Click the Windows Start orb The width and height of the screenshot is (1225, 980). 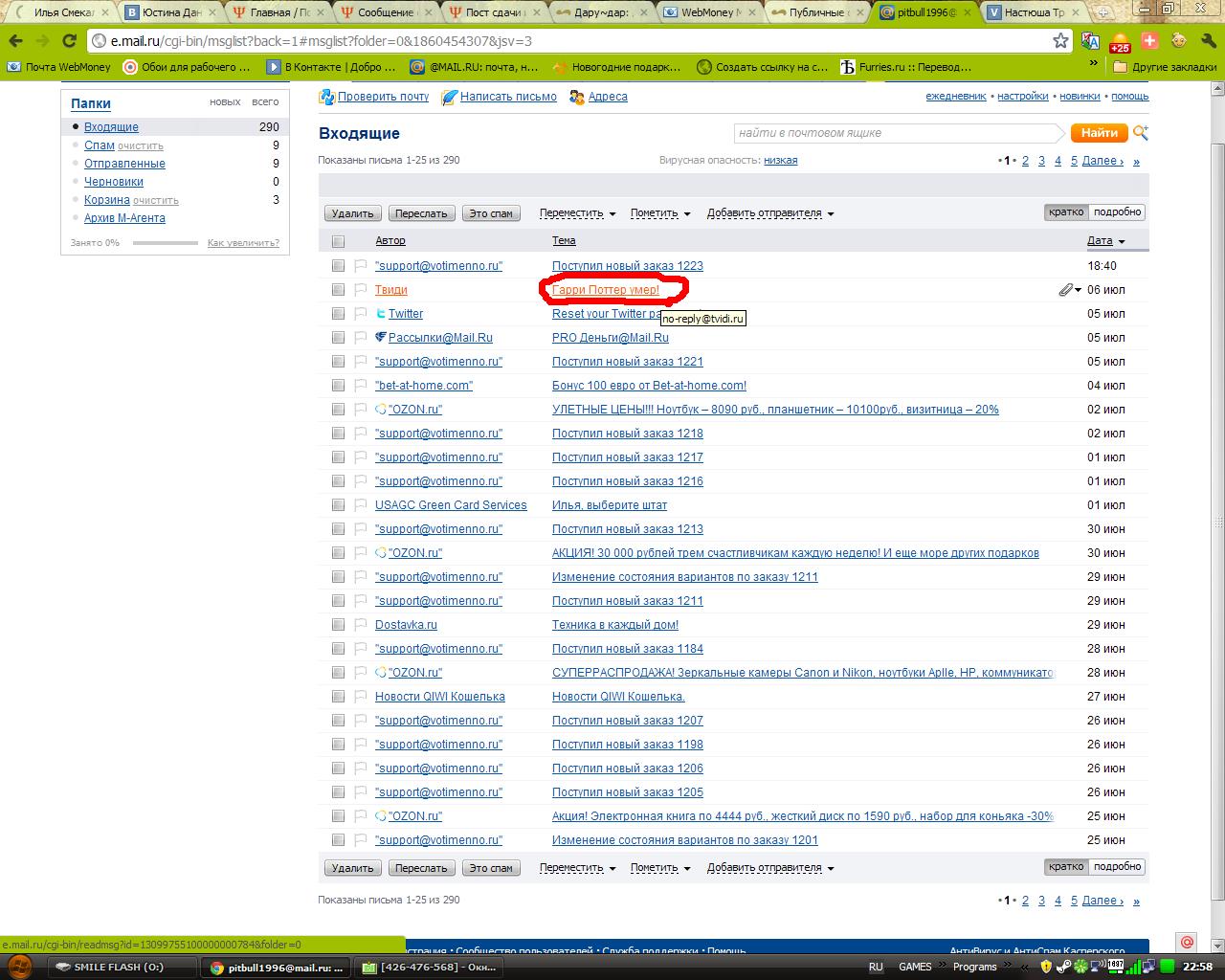pos(19,967)
